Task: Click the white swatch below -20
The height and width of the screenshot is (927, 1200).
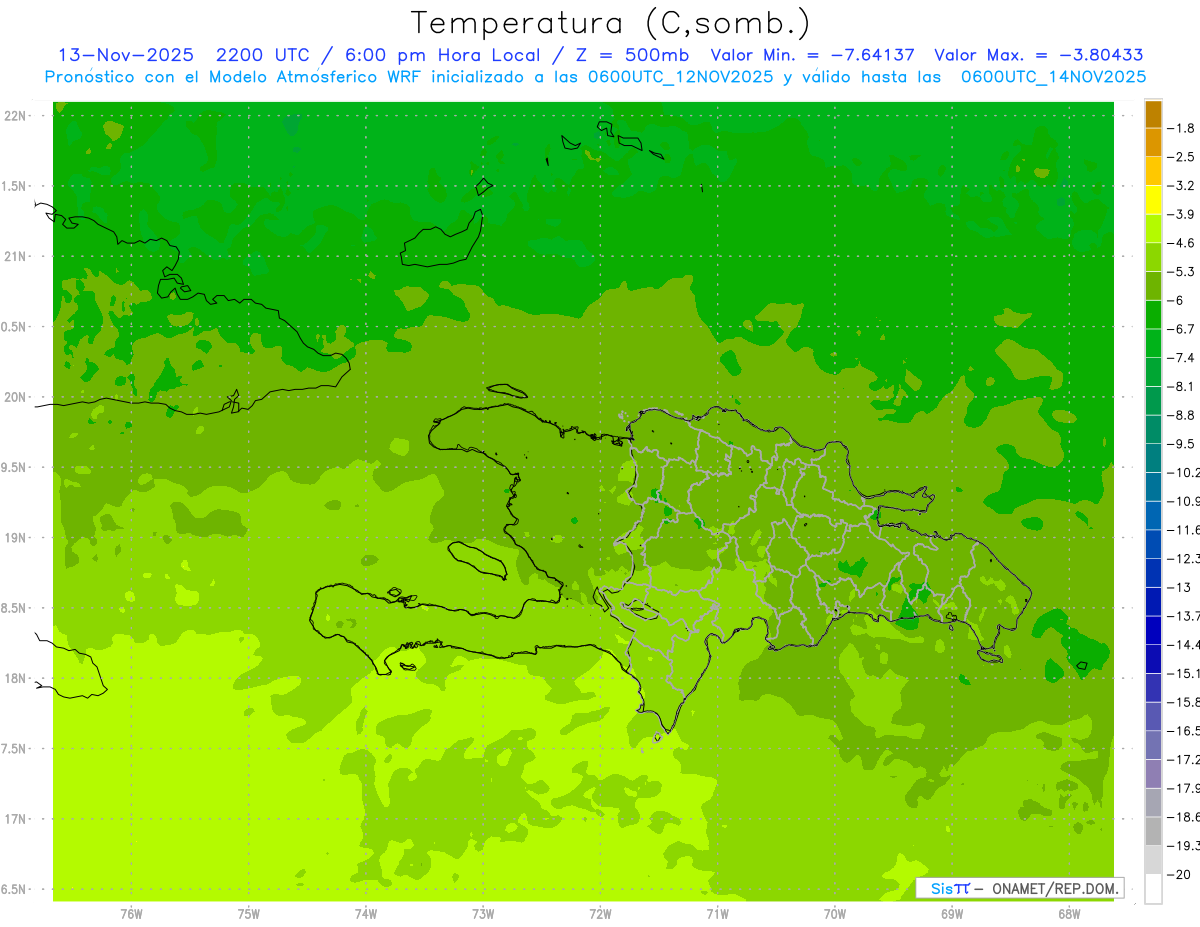Action: coord(1153,888)
